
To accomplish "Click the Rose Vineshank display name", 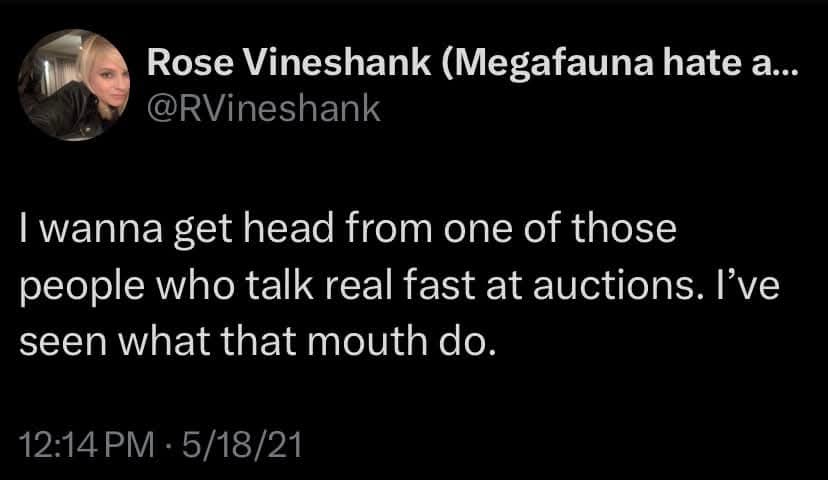I will (289, 62).
